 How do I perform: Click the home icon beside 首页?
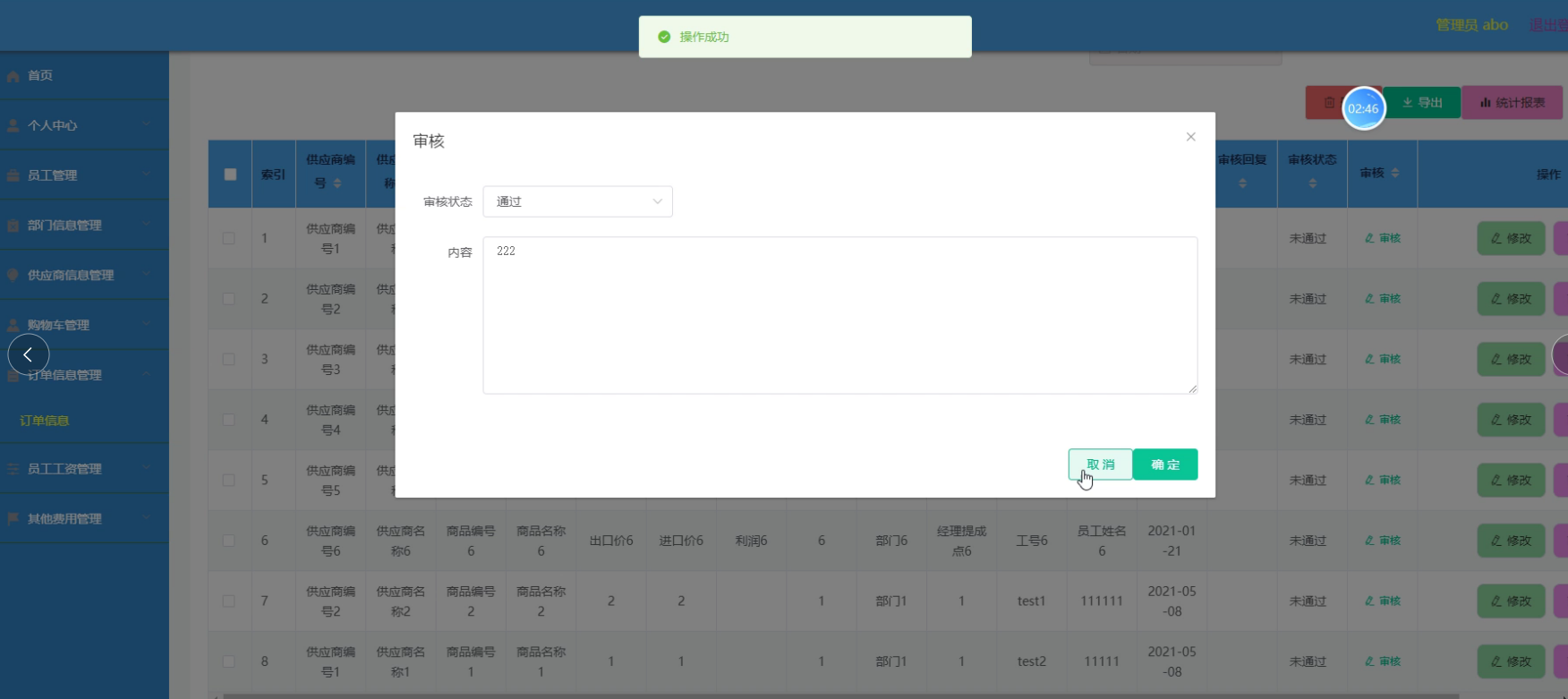[x=13, y=76]
